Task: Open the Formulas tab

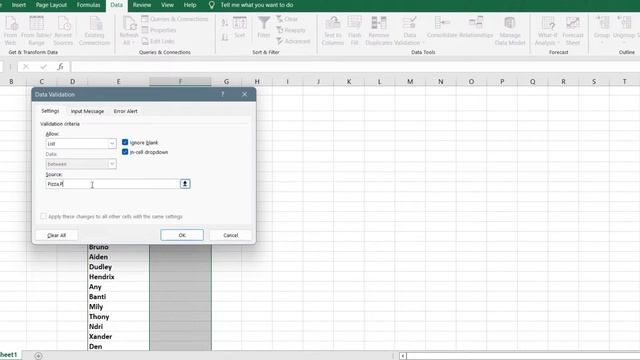Action: pos(88,5)
